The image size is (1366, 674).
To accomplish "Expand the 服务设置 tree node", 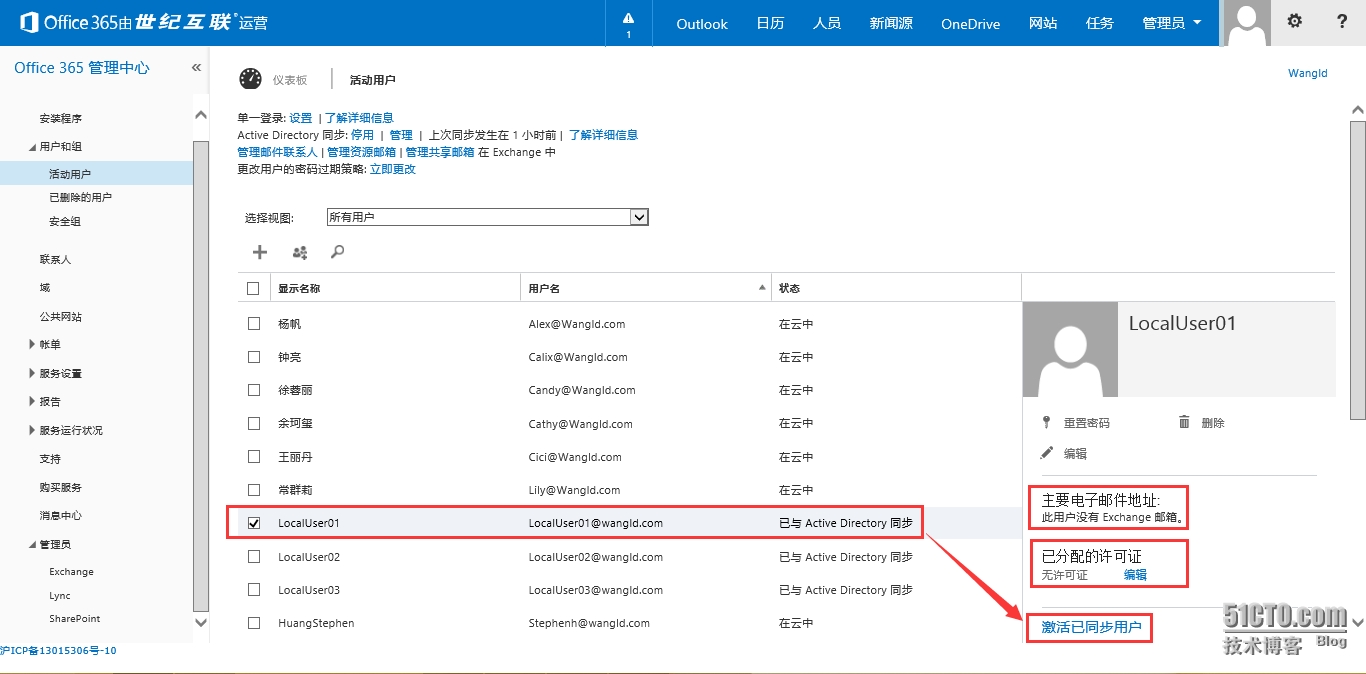I will (33, 373).
